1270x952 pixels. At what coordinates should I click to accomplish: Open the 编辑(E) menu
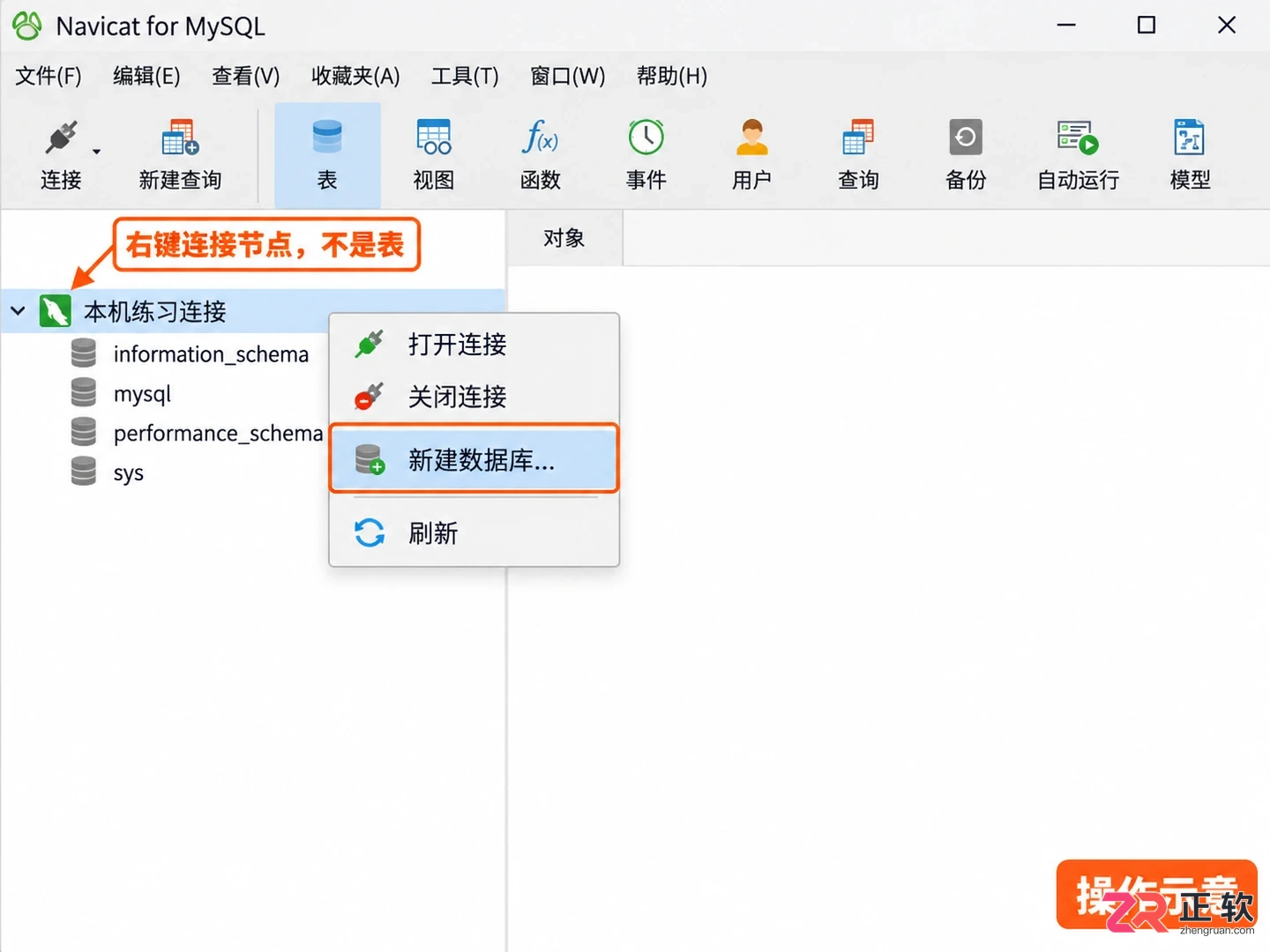click(146, 76)
